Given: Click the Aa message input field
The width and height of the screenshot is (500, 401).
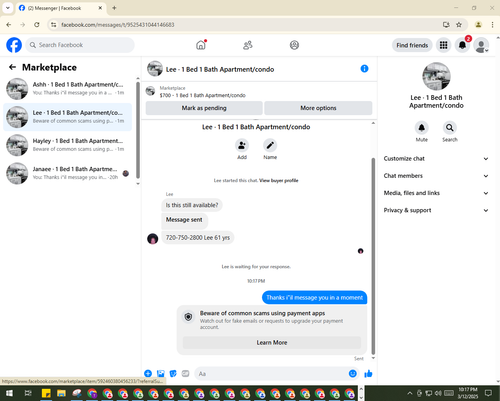Looking at the screenshot, I should pos(272,374).
